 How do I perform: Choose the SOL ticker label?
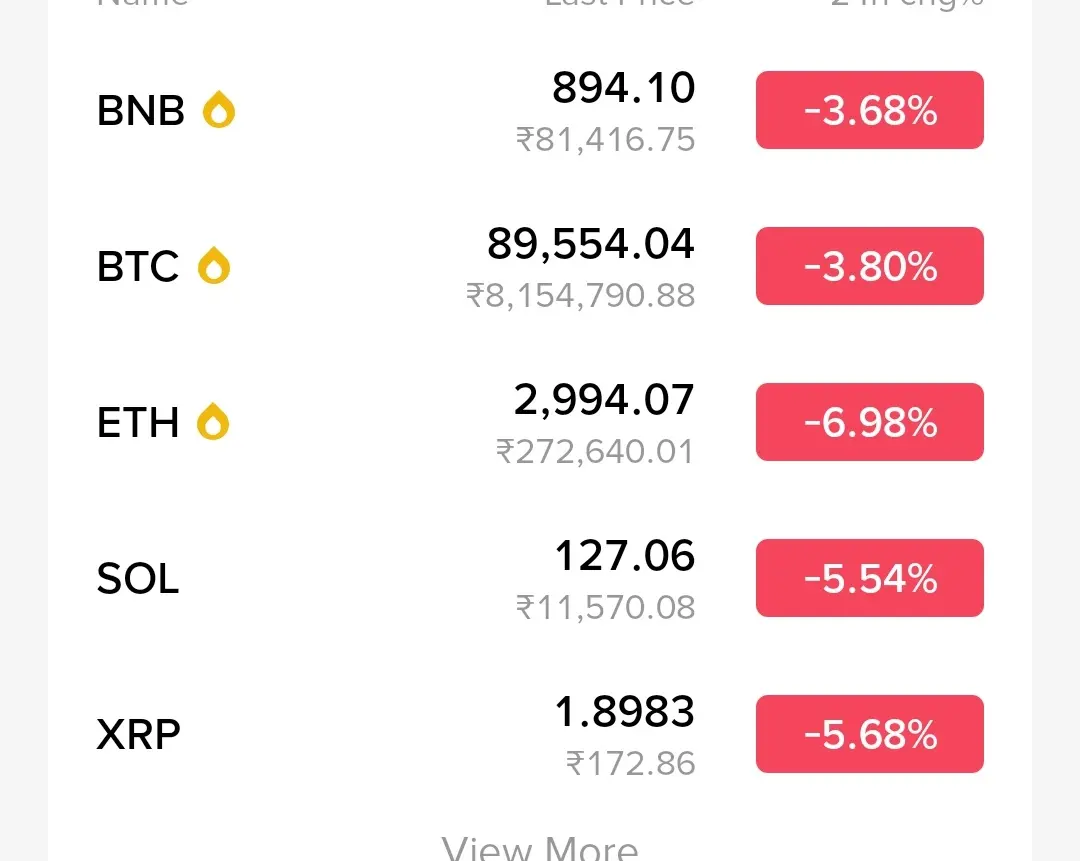tap(138, 578)
